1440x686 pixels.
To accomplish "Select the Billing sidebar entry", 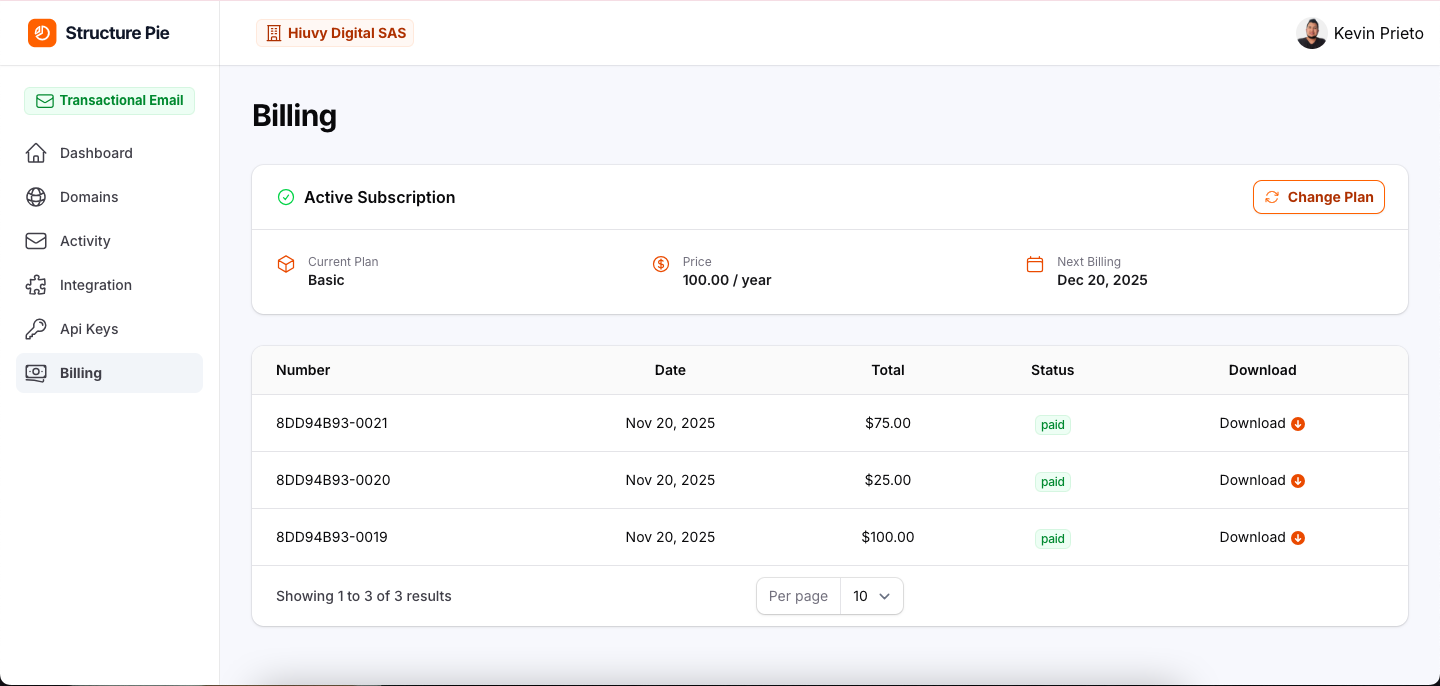I will (109, 373).
